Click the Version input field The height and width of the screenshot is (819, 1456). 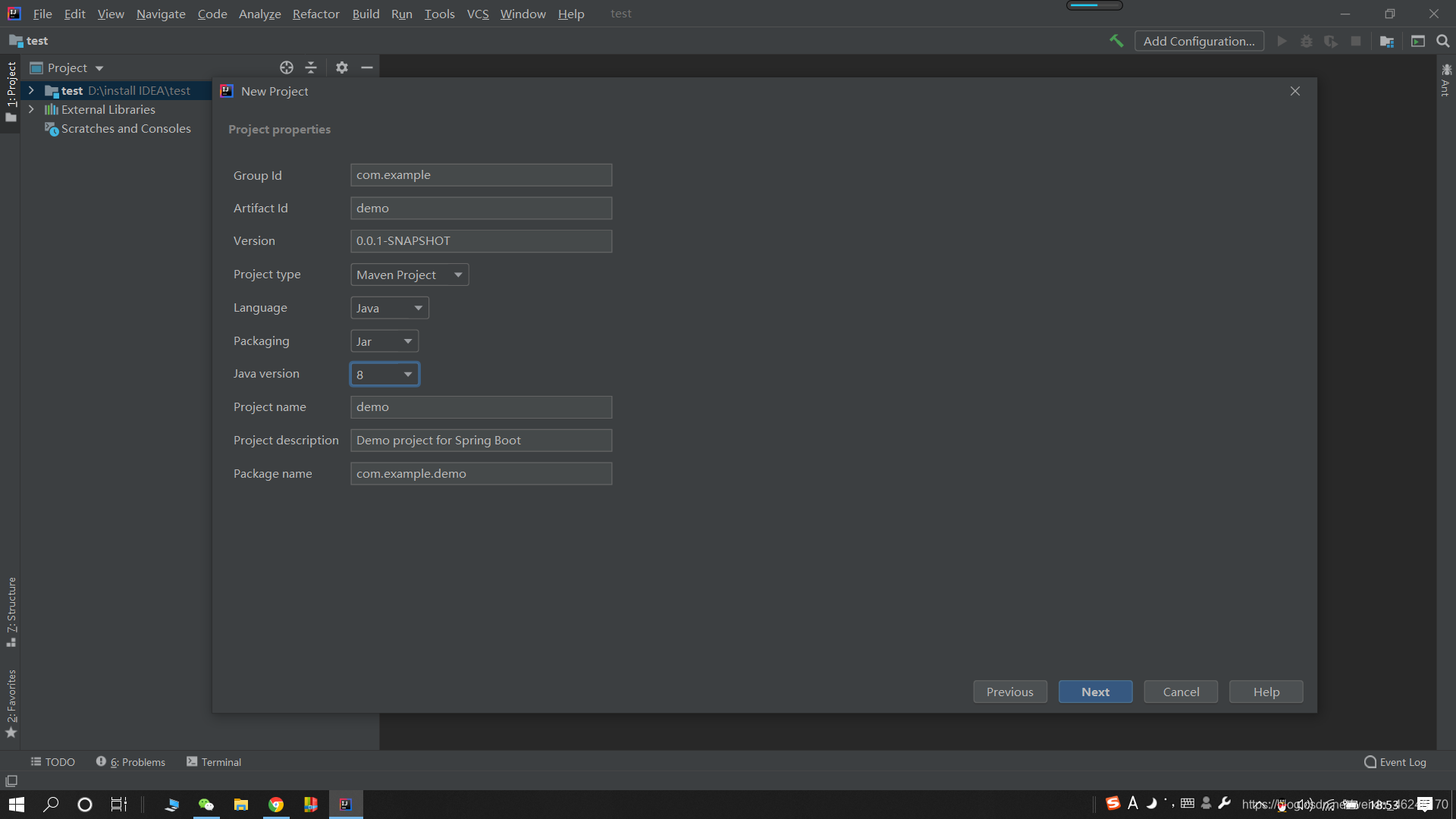click(x=481, y=241)
